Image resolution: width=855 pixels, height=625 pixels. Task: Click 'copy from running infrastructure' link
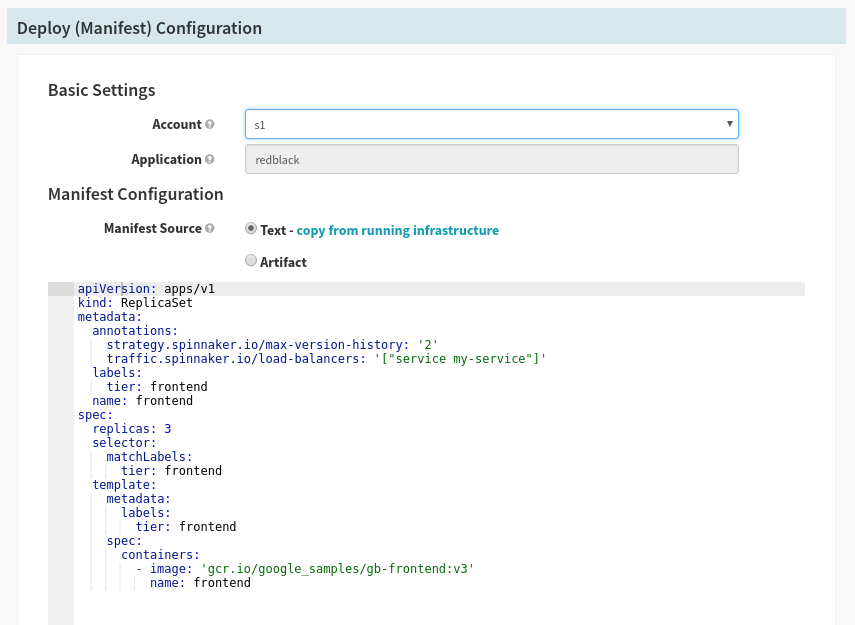[397, 230]
